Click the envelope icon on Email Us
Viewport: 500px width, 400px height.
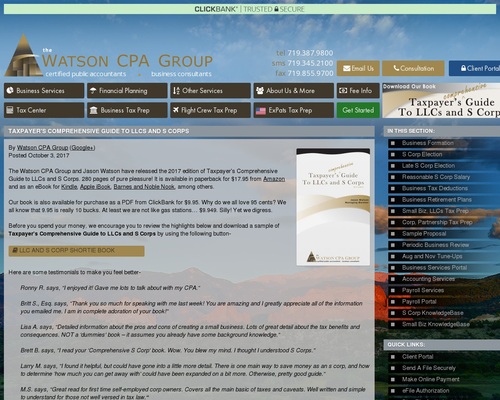[347, 69]
